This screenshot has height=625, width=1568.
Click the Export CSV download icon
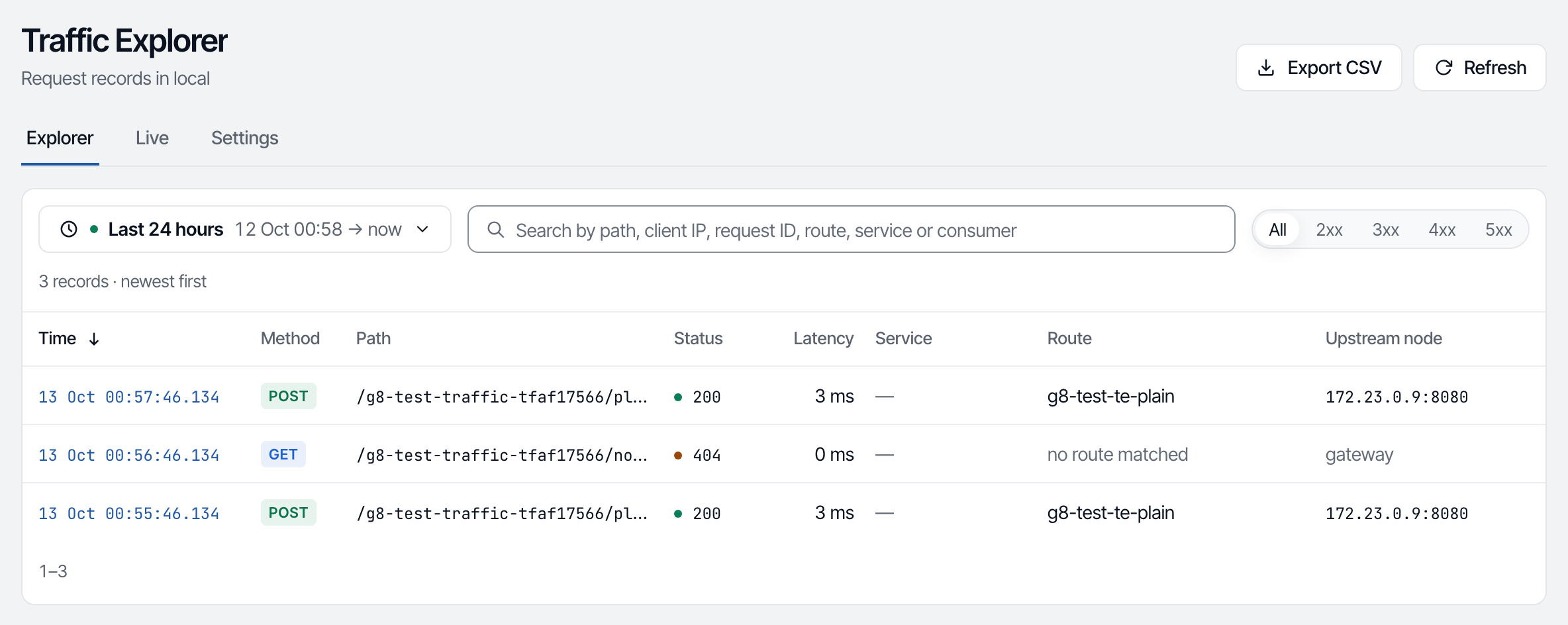click(1265, 68)
